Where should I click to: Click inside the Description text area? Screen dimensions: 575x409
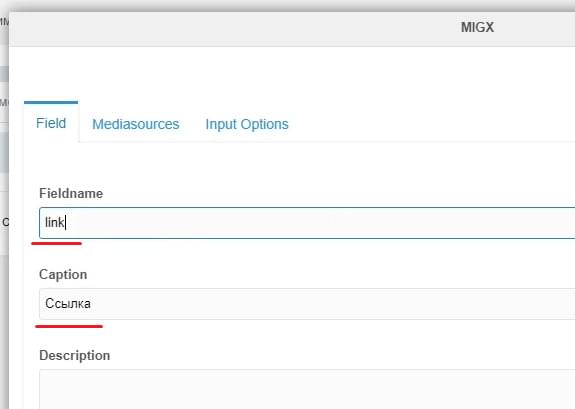tap(307, 389)
